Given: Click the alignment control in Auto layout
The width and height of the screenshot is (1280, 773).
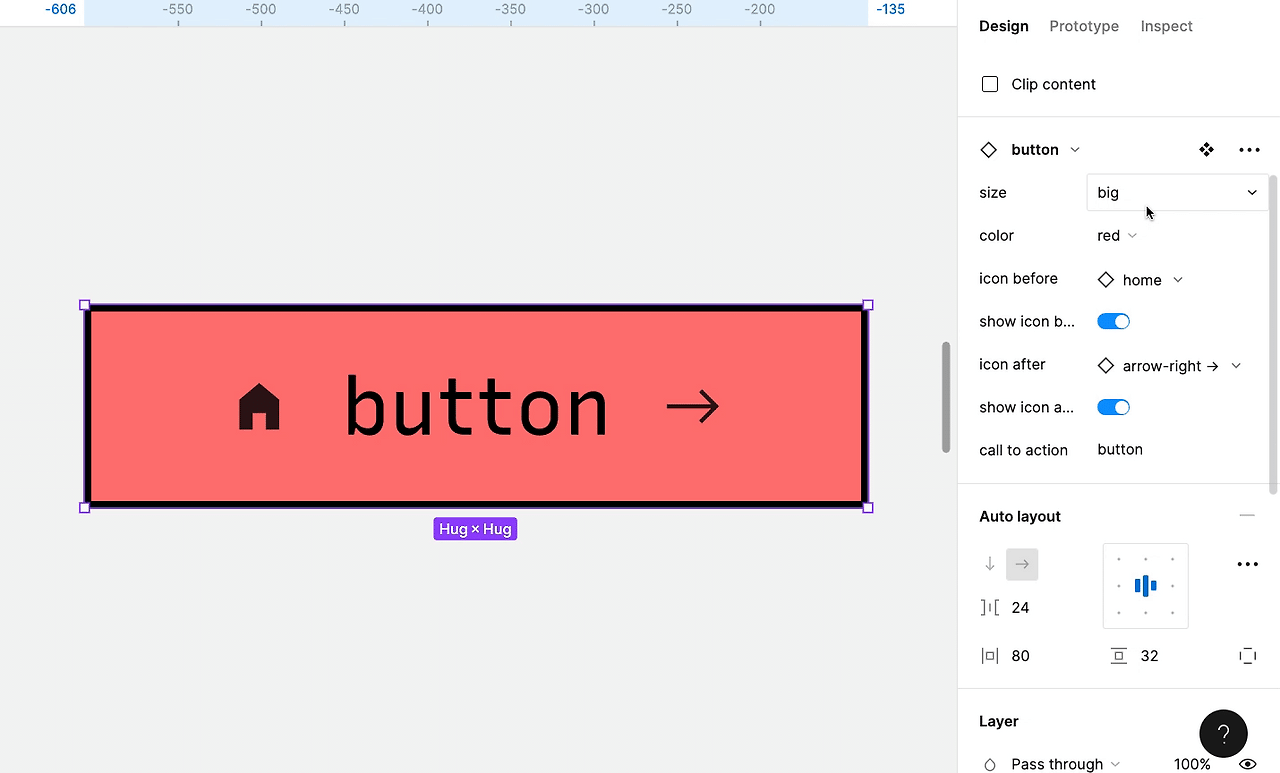Looking at the screenshot, I should 1145,586.
